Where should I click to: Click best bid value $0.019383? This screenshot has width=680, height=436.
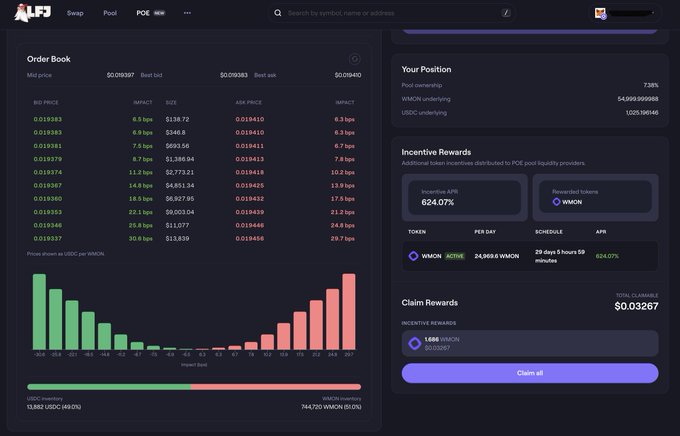(234, 75)
